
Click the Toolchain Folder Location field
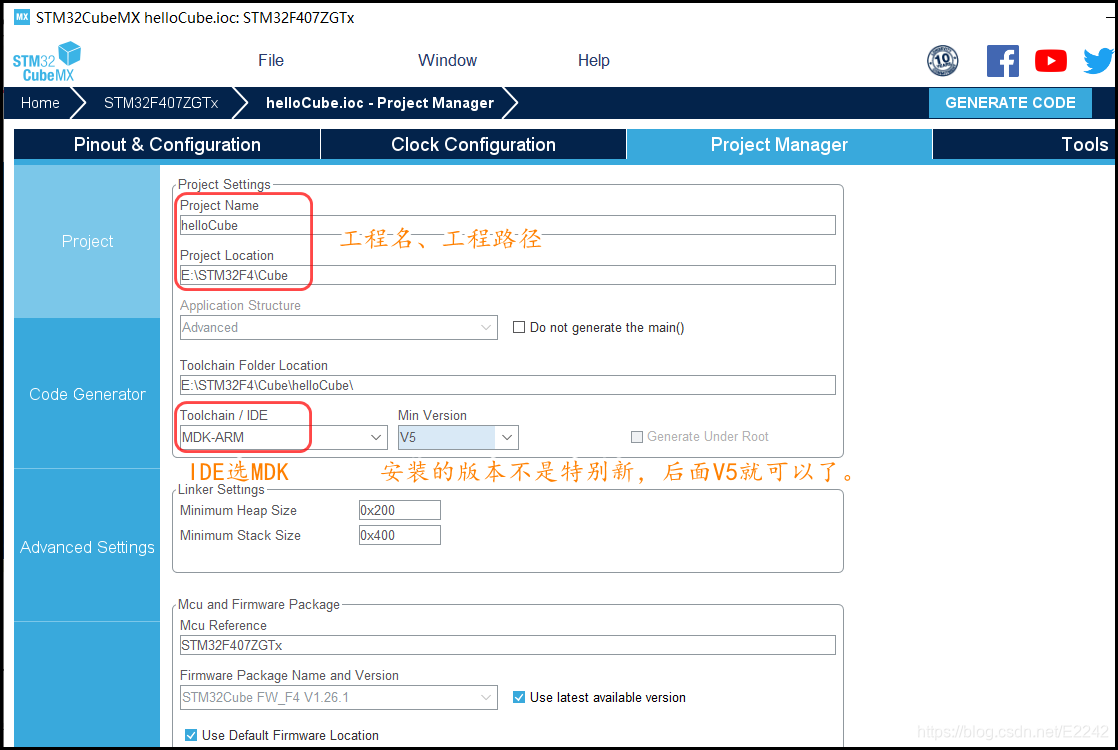(x=507, y=385)
